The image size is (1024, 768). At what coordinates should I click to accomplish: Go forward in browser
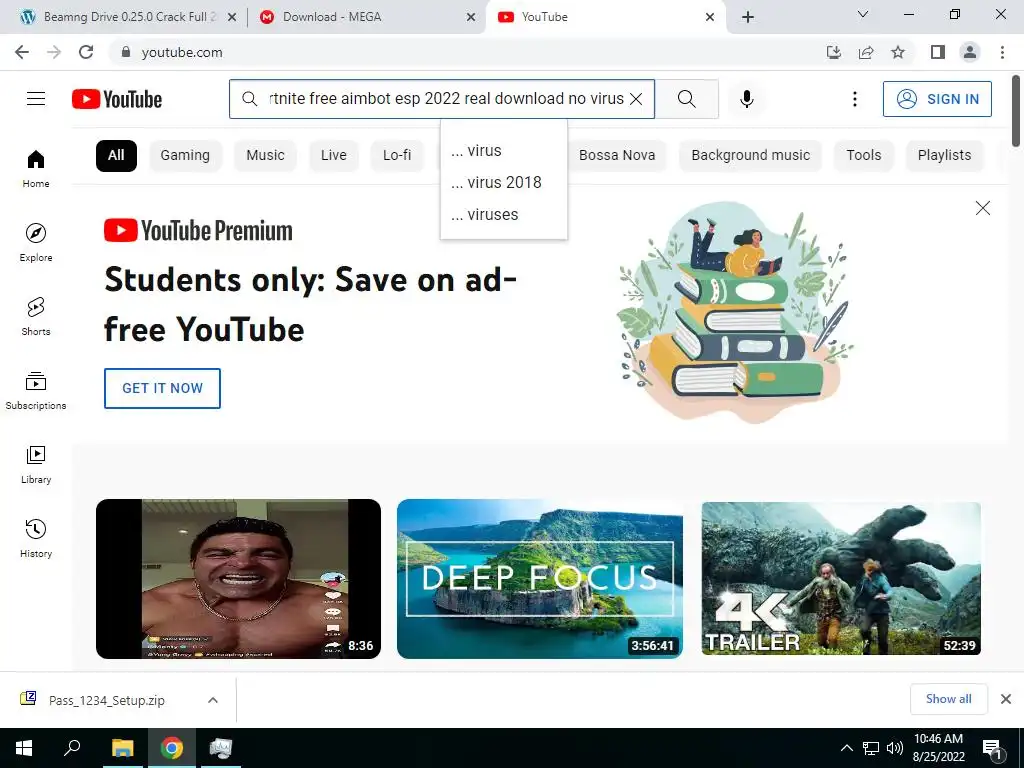[54, 52]
